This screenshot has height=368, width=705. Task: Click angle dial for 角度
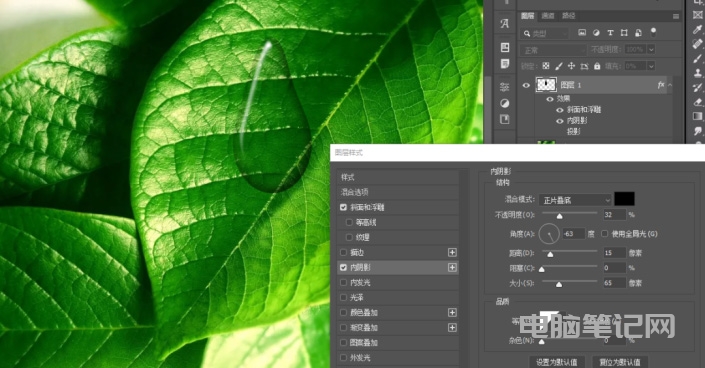click(x=549, y=233)
